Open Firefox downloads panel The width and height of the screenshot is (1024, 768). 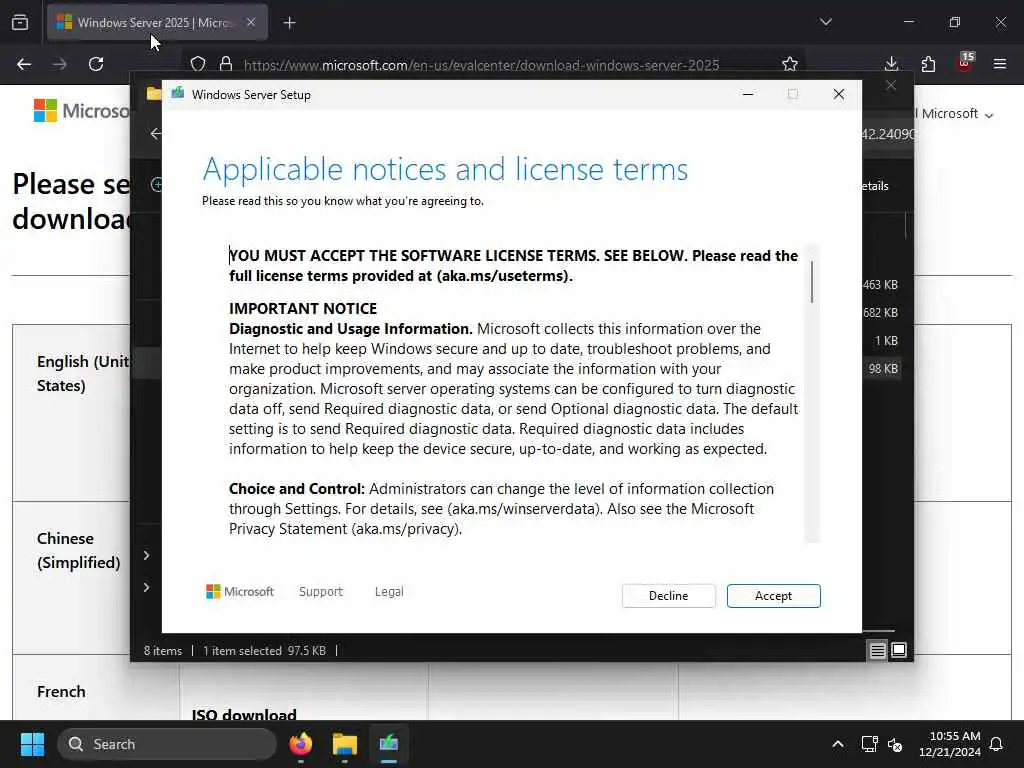click(891, 64)
